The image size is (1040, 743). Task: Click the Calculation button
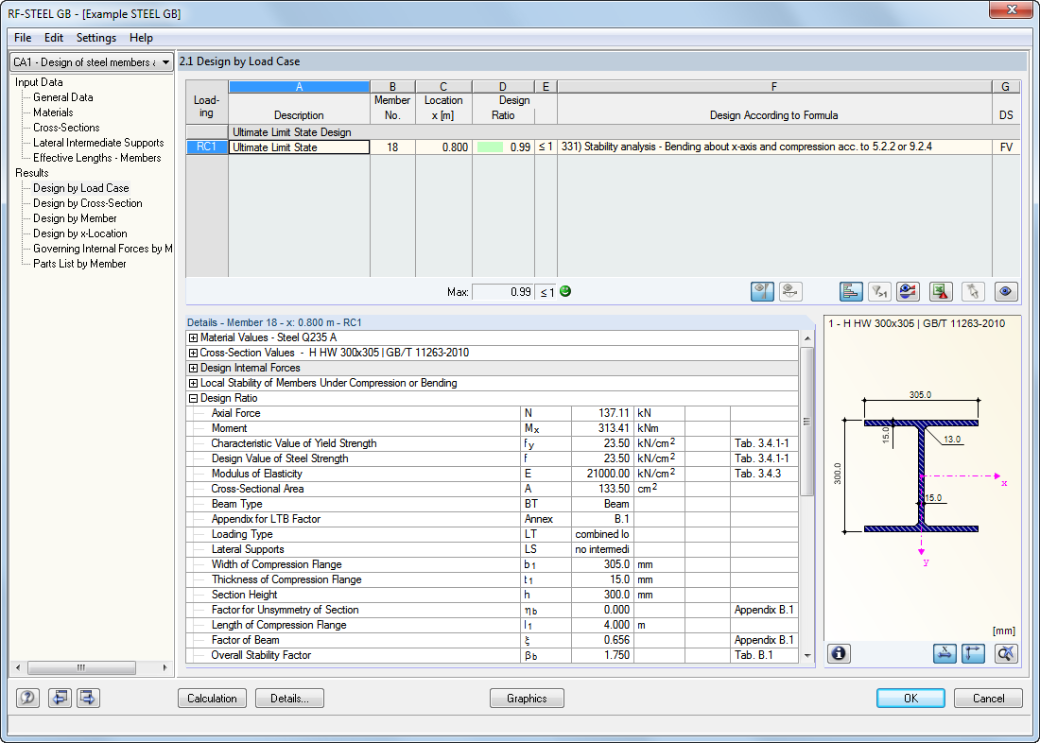[212, 699]
